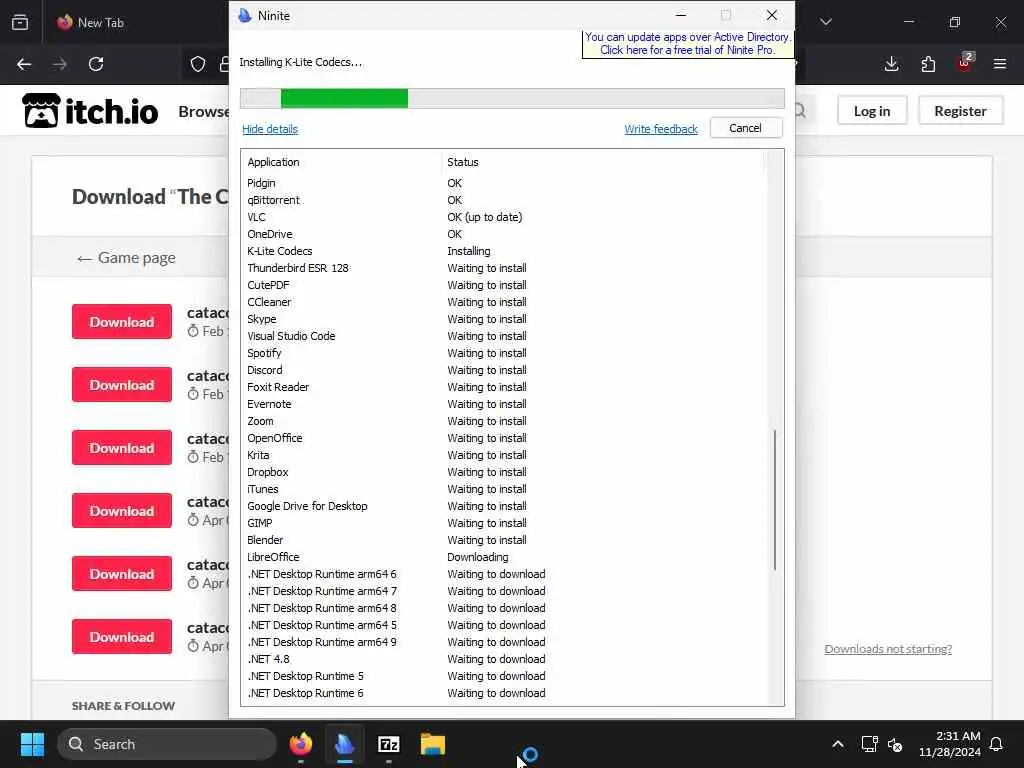1024x768 pixels.
Task: Reload the page in Firefox
Action: click(96, 64)
